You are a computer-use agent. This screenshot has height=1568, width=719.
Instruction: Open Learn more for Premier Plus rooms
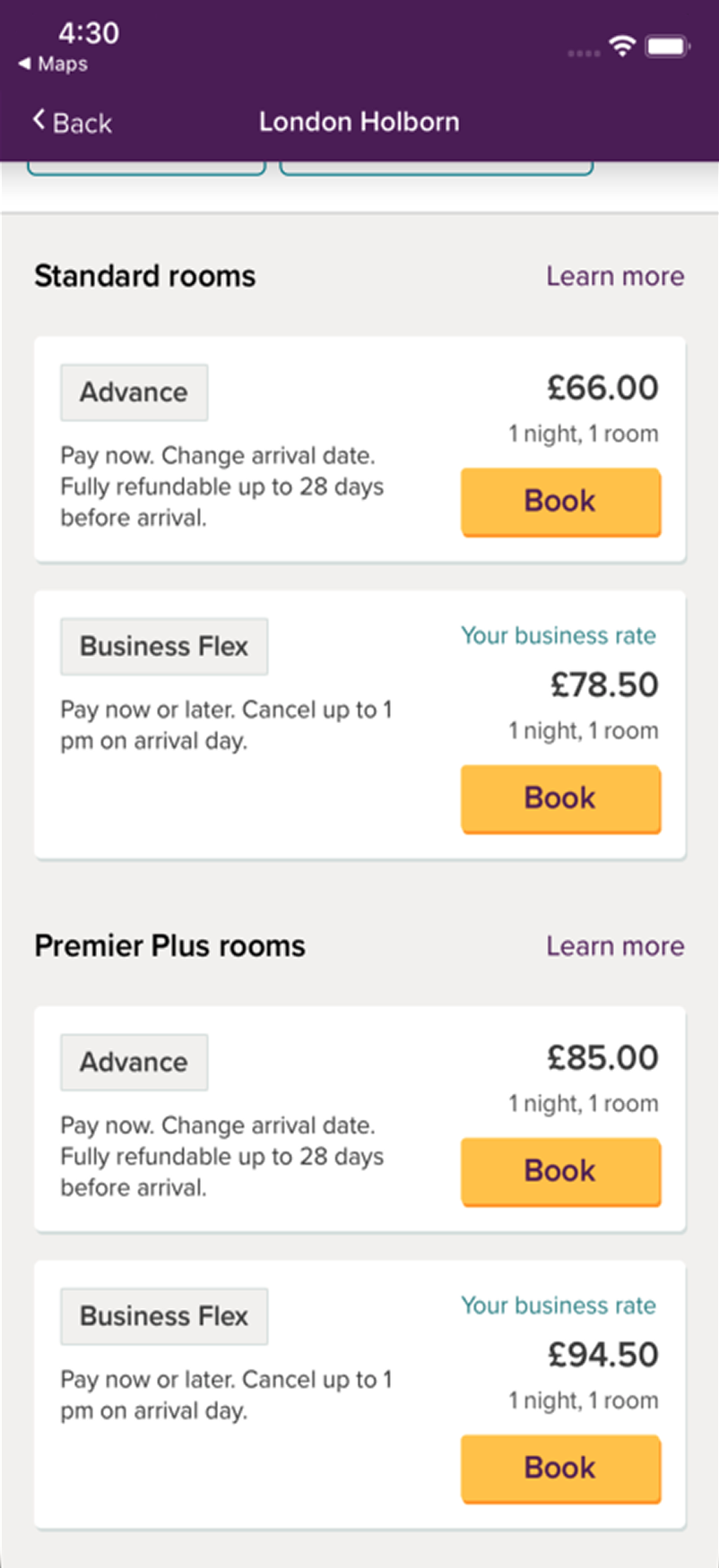pyautogui.click(x=615, y=946)
